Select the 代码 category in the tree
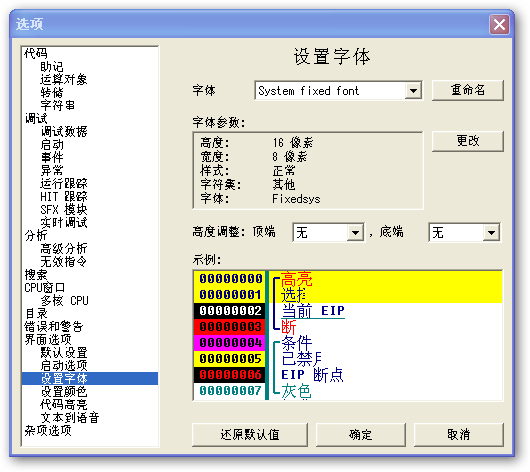This screenshot has height=472, width=530. click(36, 53)
